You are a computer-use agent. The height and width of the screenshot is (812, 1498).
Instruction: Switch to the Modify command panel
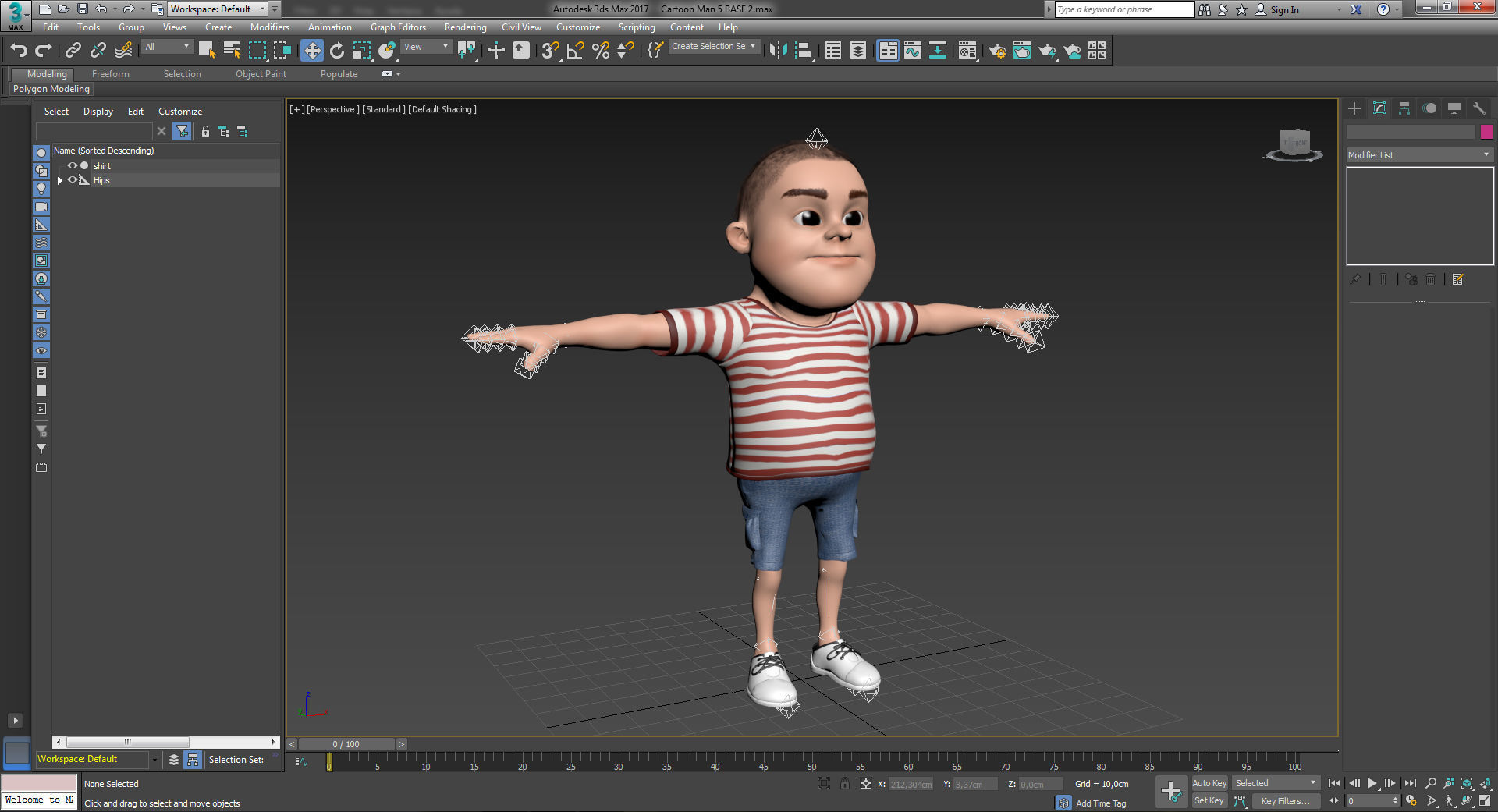click(x=1379, y=108)
